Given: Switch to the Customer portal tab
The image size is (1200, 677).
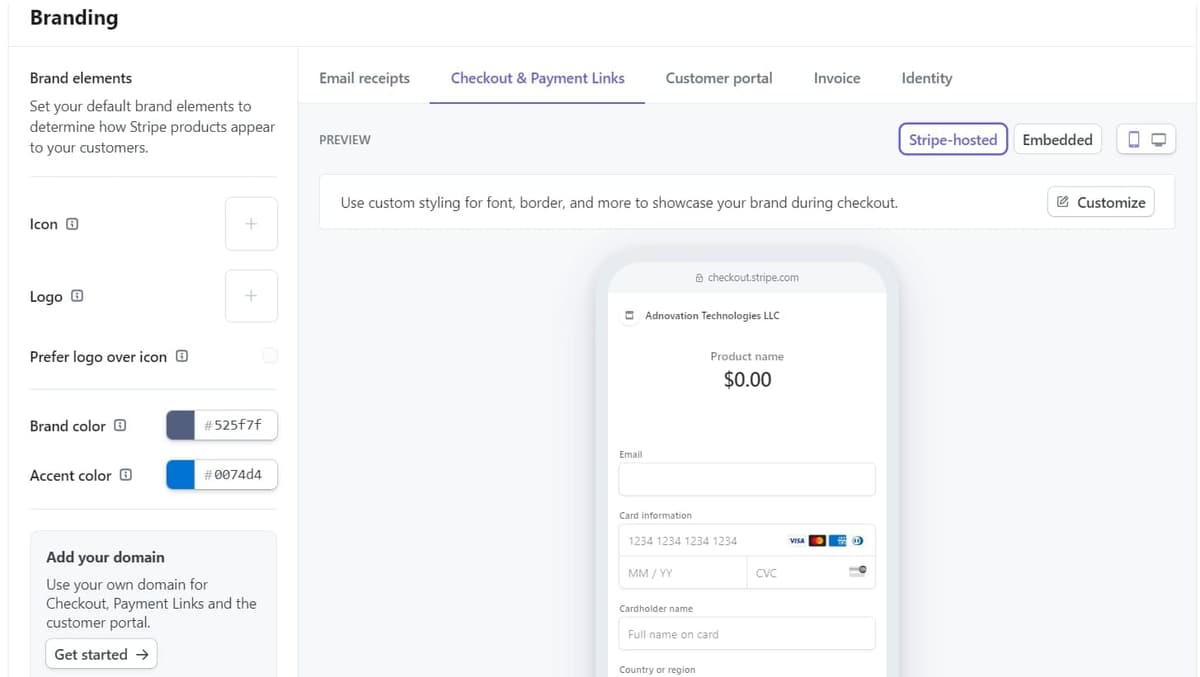Looking at the screenshot, I should 719,78.
